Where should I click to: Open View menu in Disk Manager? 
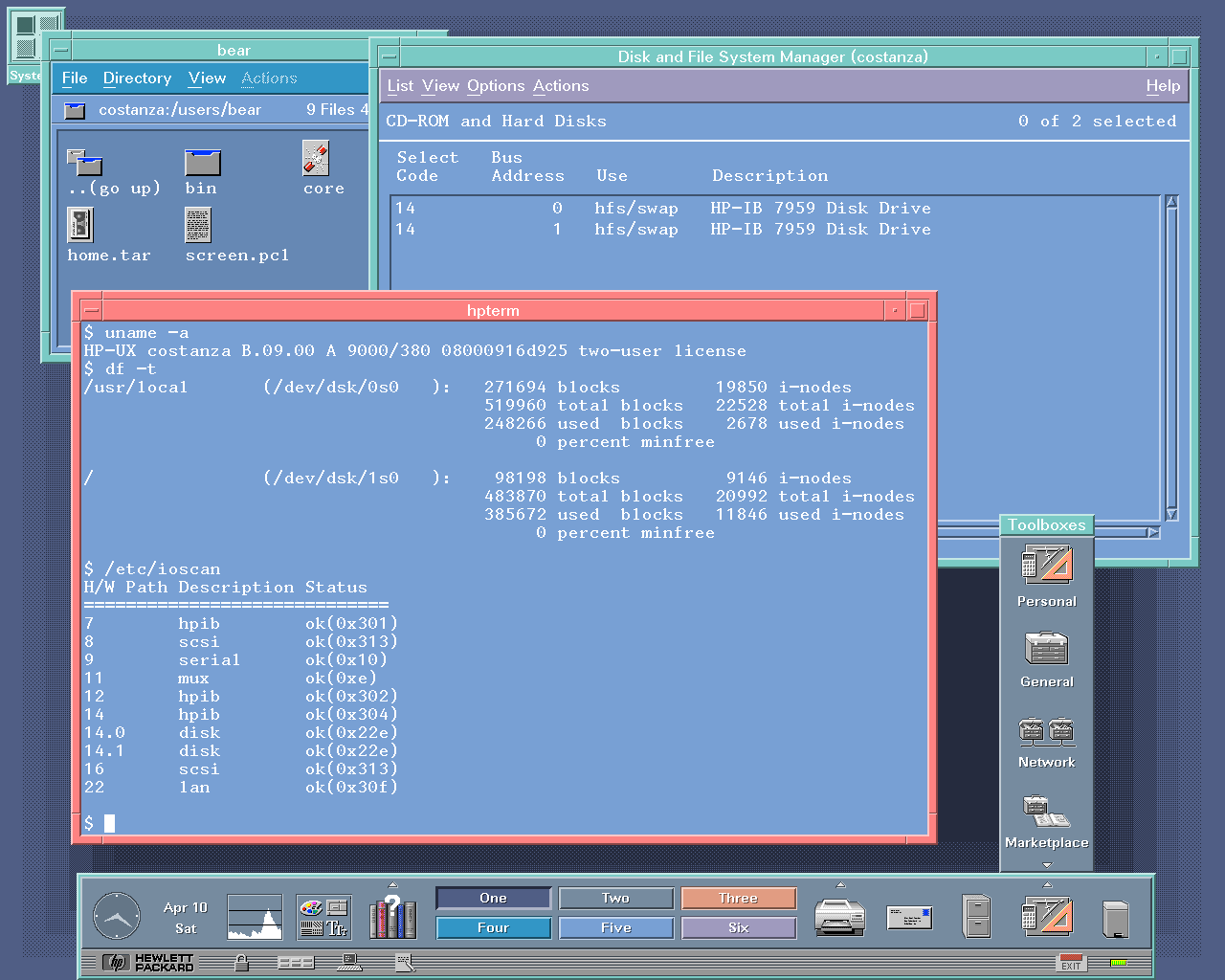pos(440,86)
